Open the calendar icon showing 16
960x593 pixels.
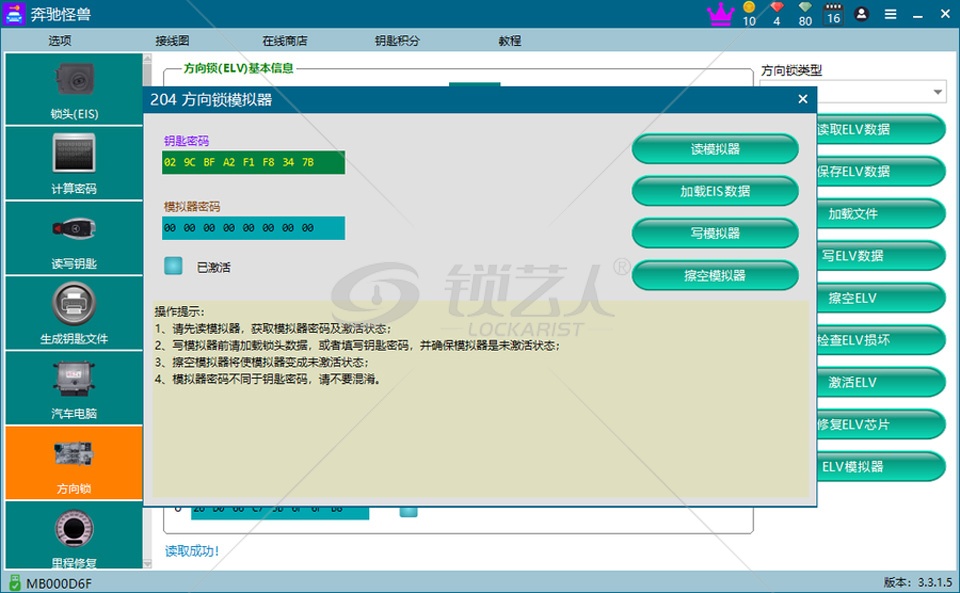(833, 14)
